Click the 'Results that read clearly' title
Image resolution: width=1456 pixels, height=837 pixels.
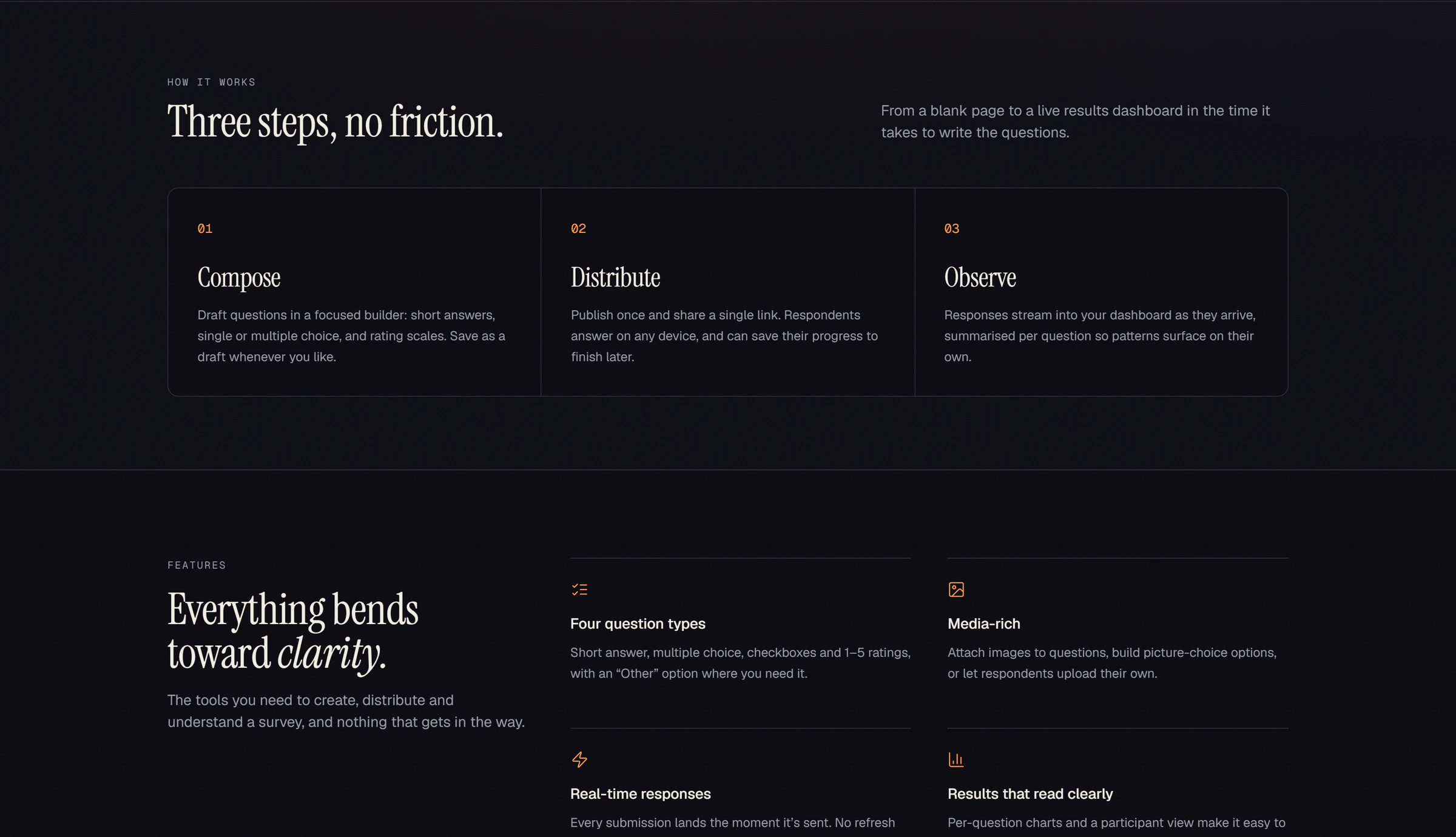pos(1030,794)
